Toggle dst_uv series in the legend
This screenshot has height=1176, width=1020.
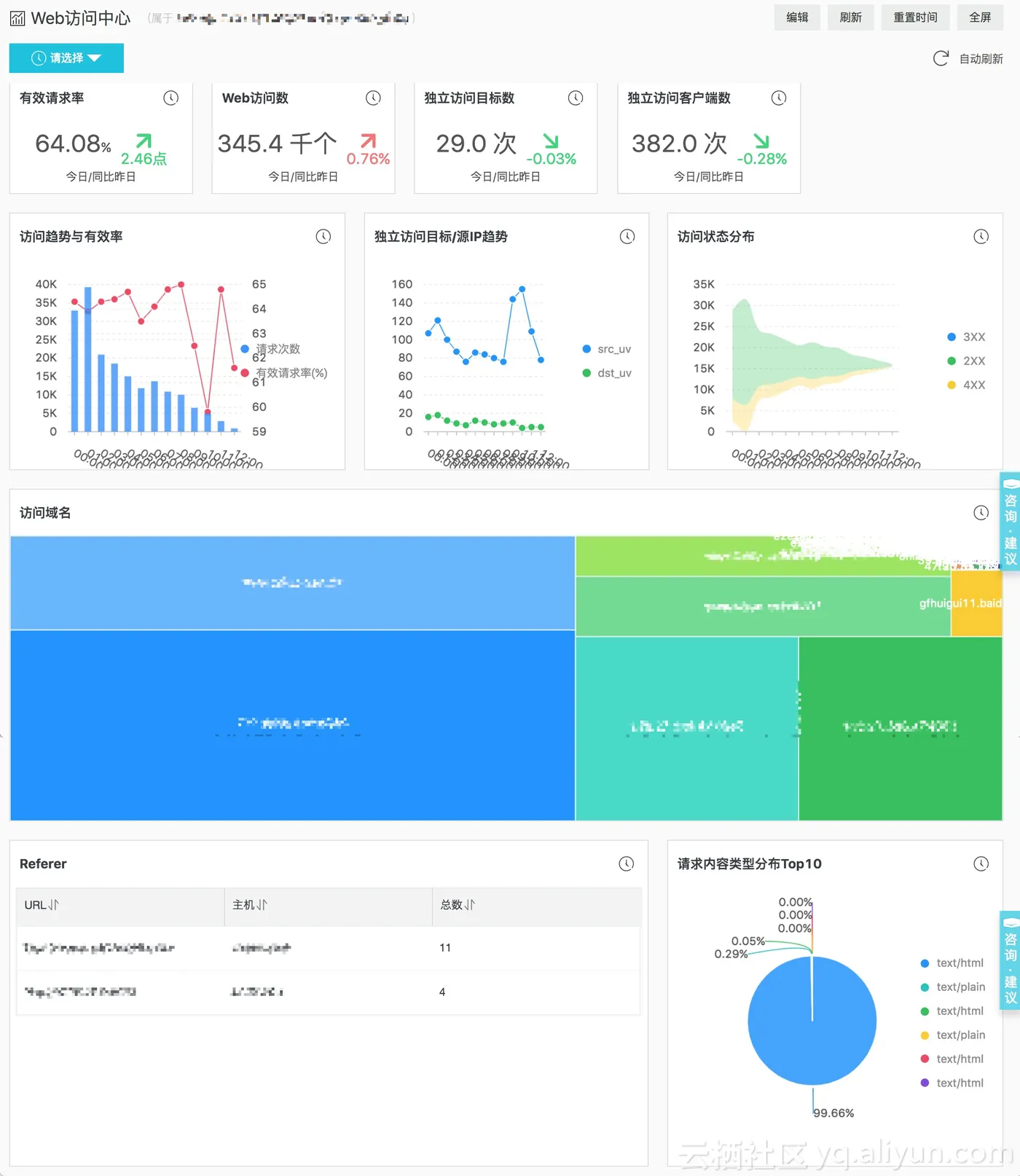607,373
